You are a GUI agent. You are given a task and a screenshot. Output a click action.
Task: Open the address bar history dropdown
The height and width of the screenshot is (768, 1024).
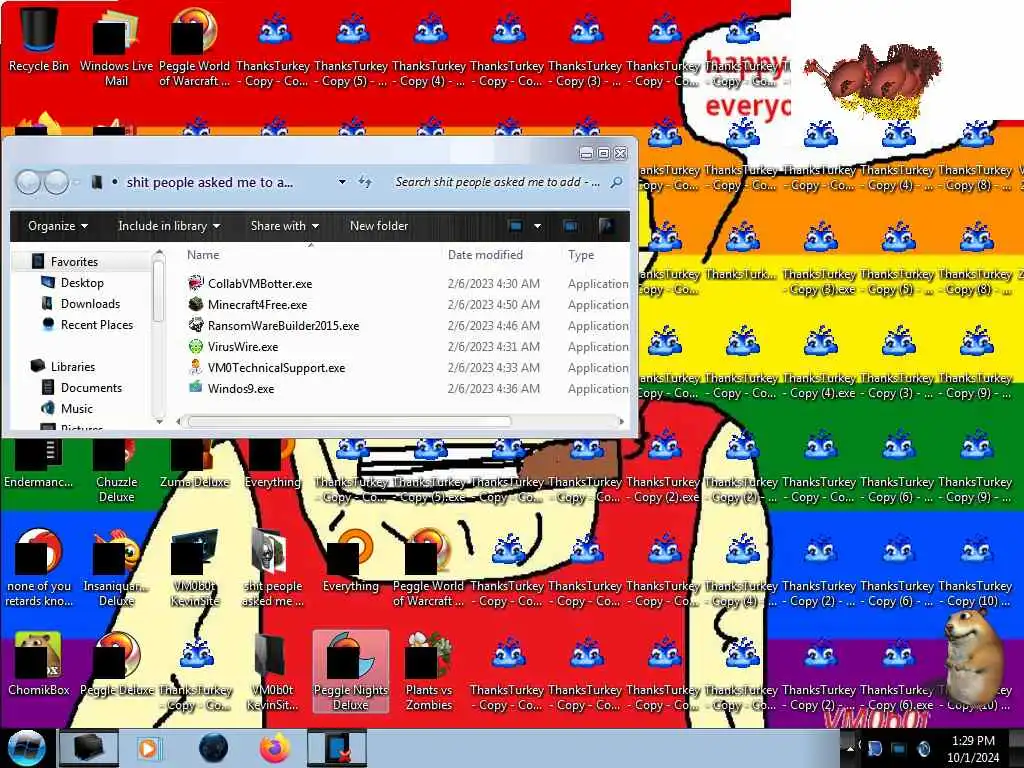342,182
